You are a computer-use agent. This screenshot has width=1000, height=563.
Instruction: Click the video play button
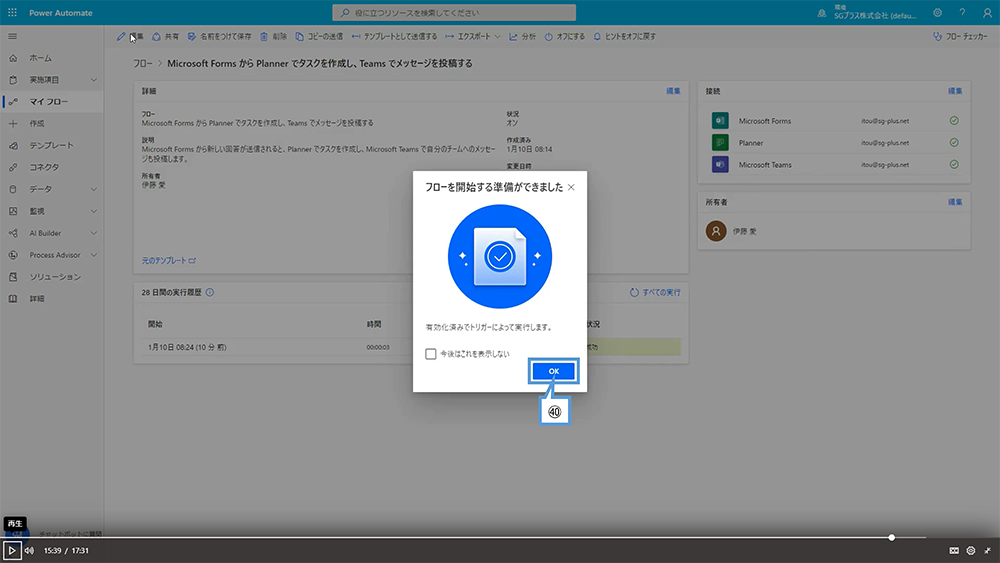[11, 550]
